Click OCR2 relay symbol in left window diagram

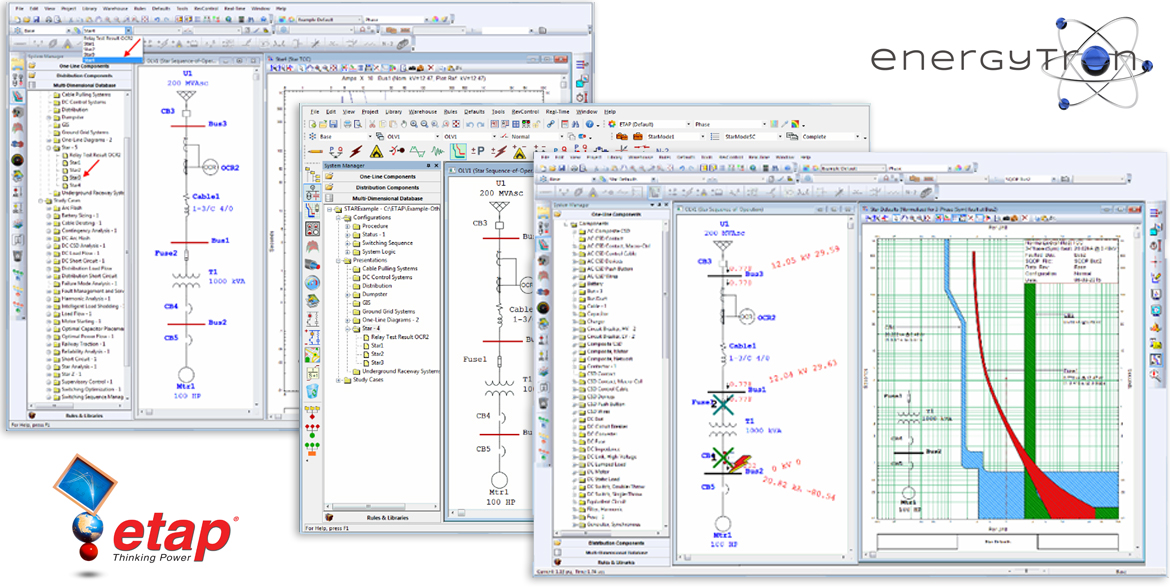pos(208,167)
